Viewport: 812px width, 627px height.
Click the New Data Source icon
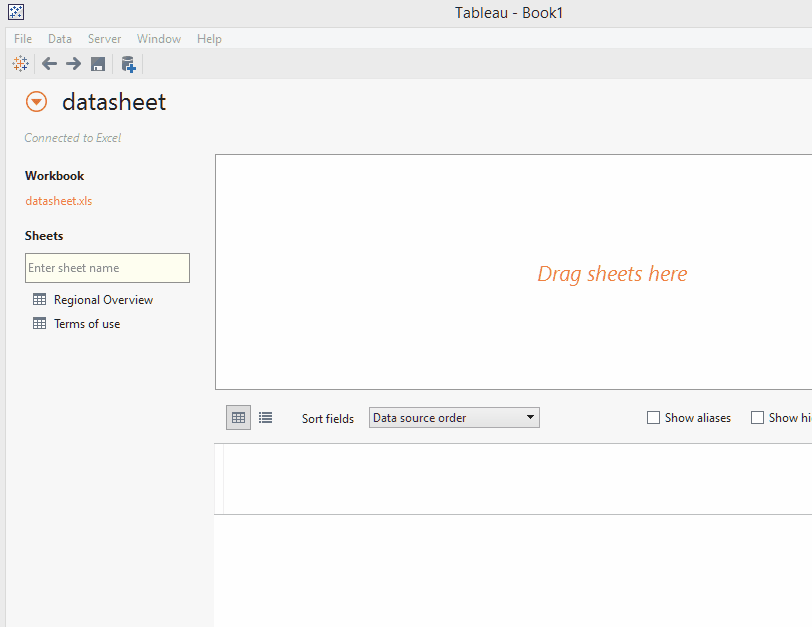(x=127, y=63)
